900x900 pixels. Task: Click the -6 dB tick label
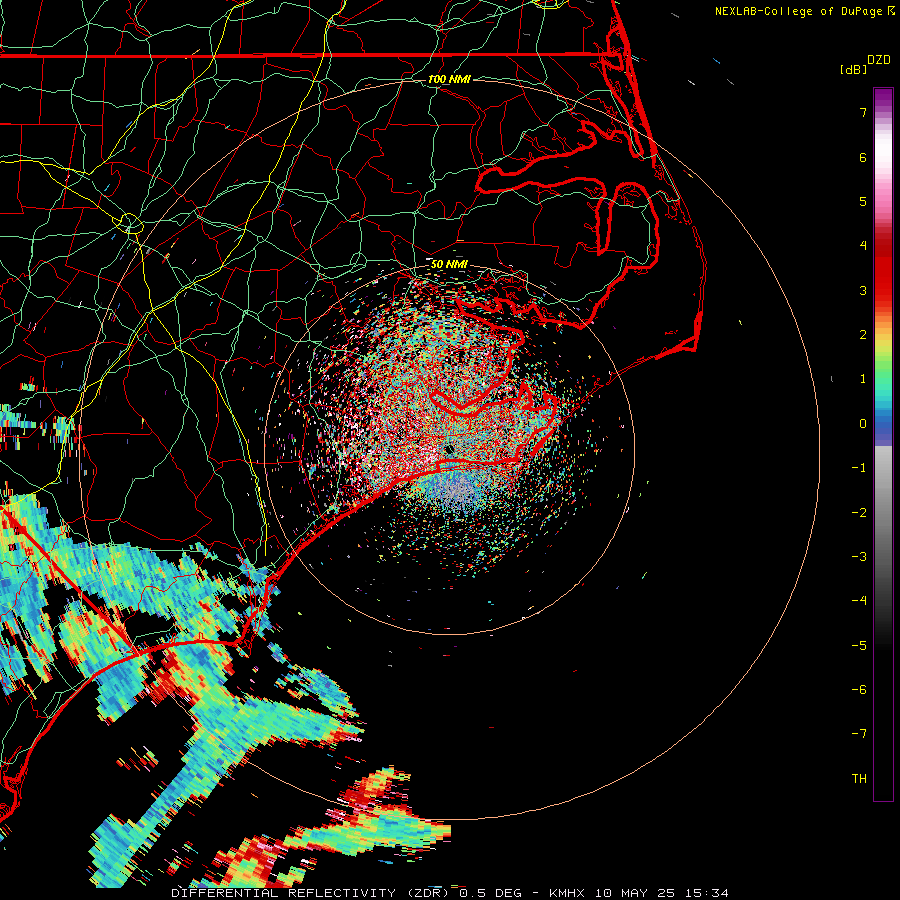click(859, 690)
